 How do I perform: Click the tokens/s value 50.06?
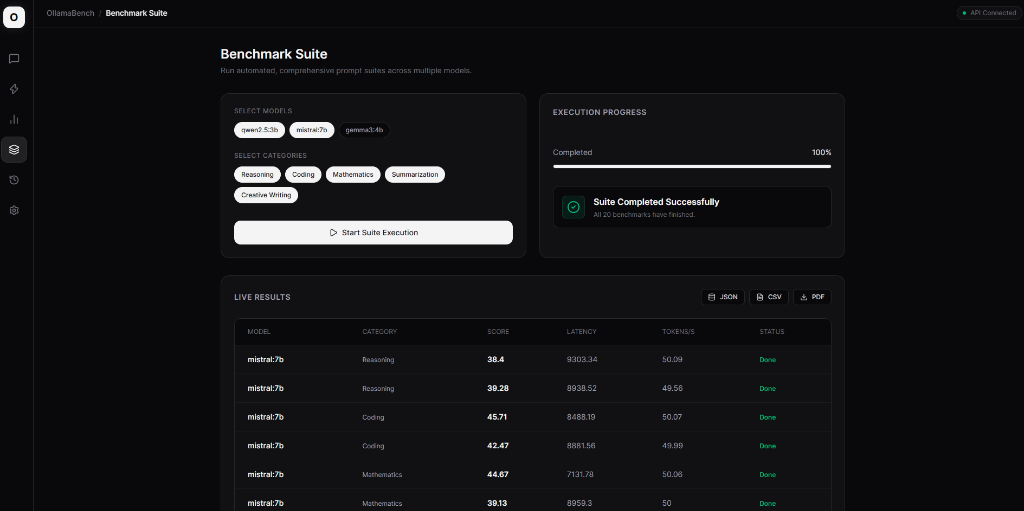pyautogui.click(x=672, y=474)
